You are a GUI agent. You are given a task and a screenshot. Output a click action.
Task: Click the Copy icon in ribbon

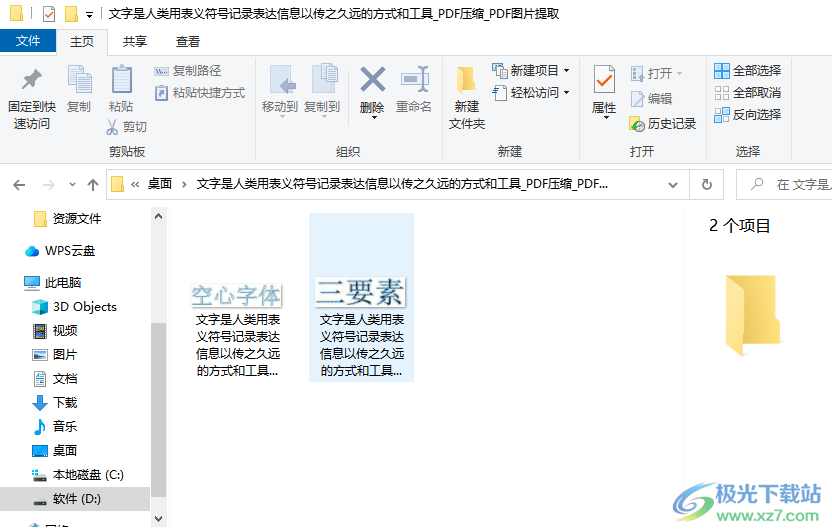(x=78, y=81)
